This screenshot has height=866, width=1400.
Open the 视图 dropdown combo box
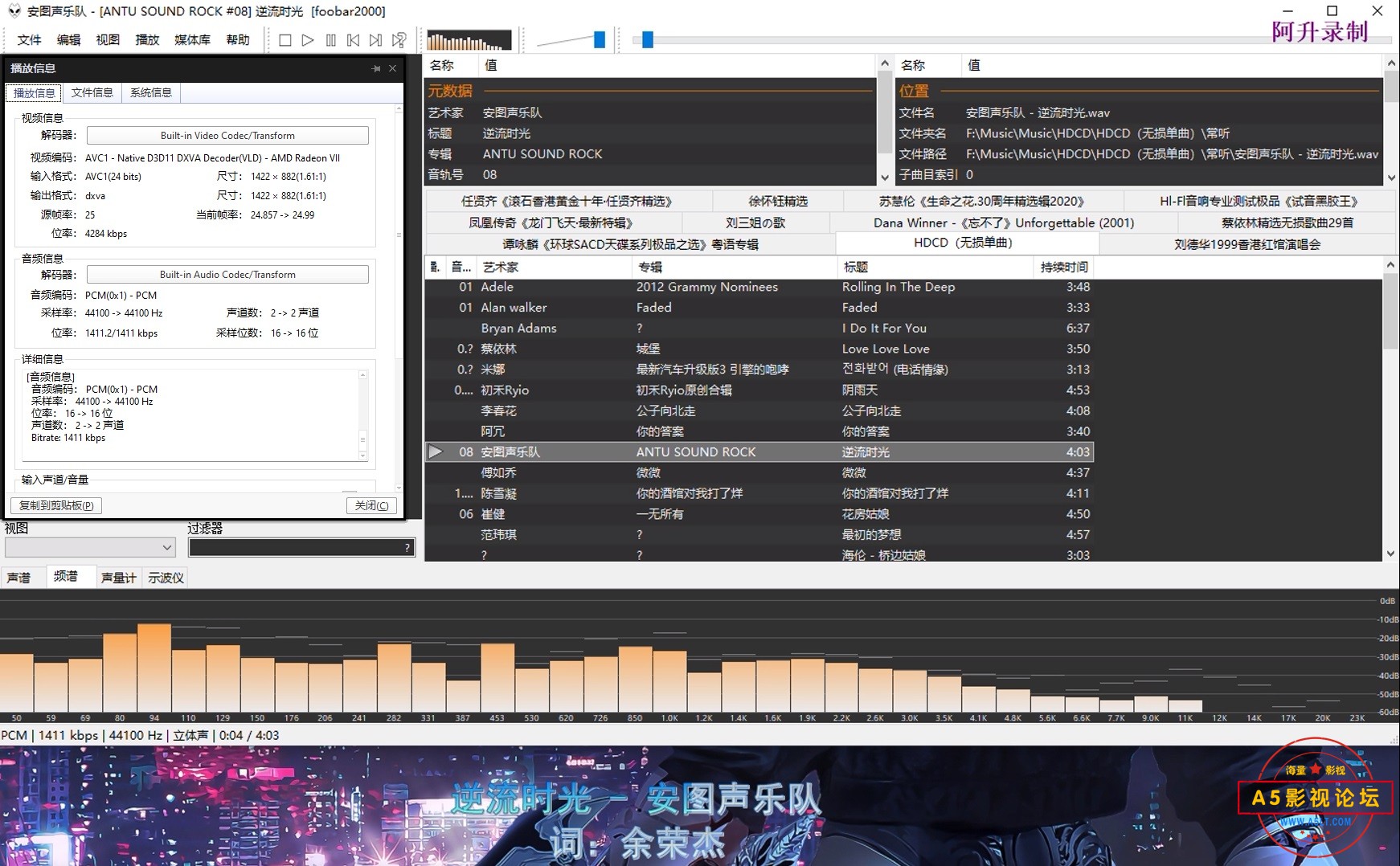tap(90, 548)
